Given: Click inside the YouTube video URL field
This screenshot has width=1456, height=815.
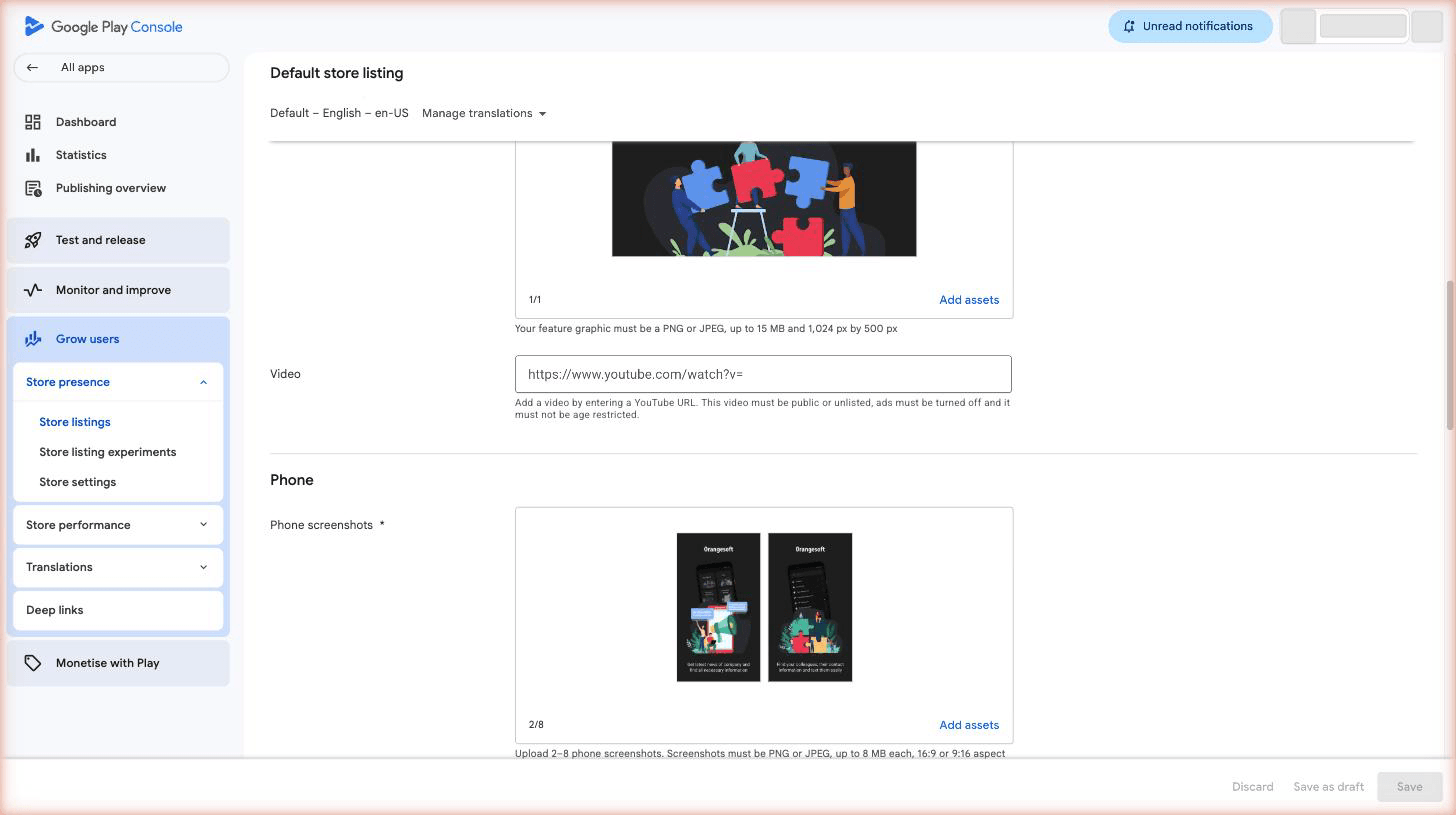Looking at the screenshot, I should tap(762, 373).
